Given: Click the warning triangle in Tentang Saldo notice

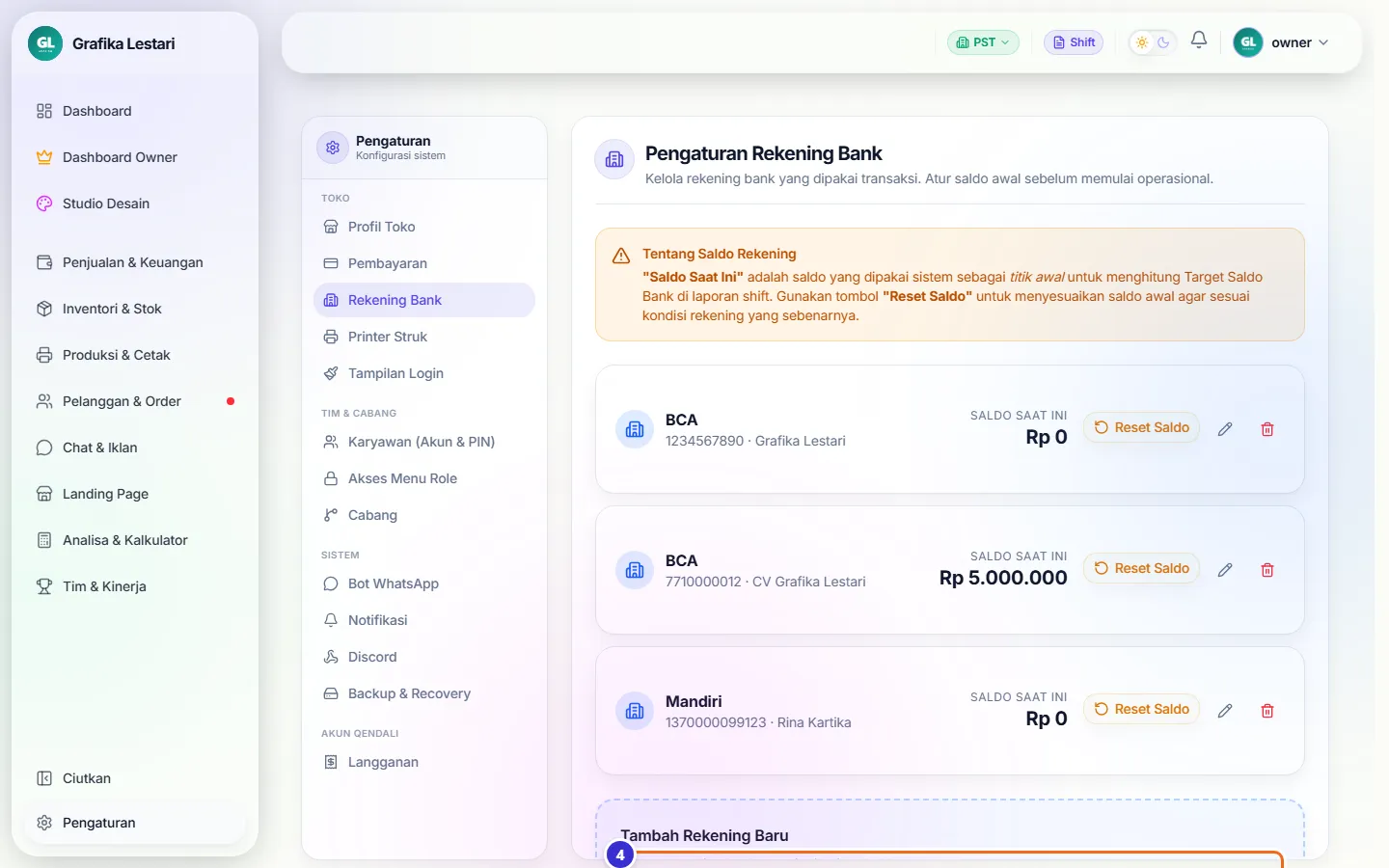Looking at the screenshot, I should coord(621,256).
